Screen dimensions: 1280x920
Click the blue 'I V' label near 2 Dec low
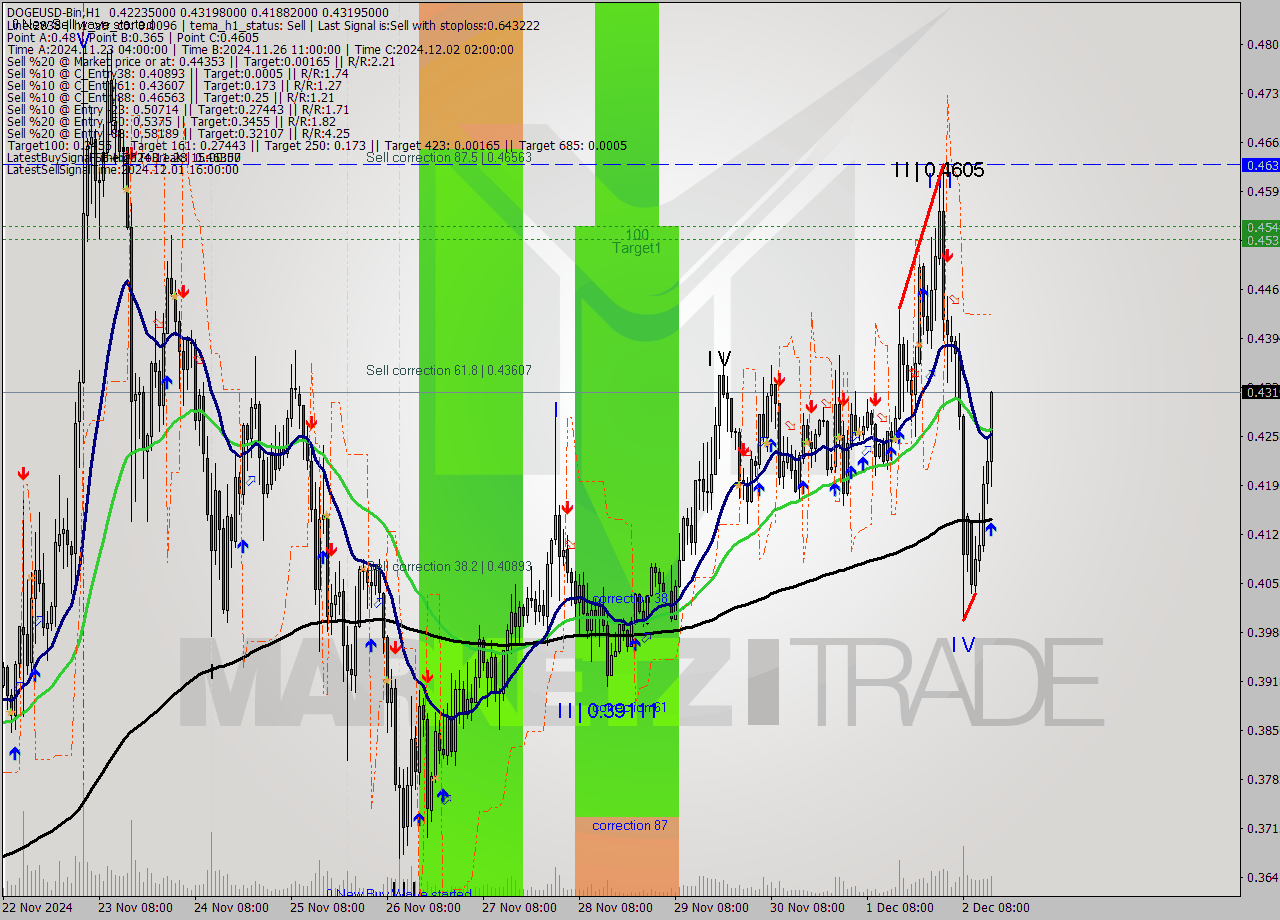962,645
